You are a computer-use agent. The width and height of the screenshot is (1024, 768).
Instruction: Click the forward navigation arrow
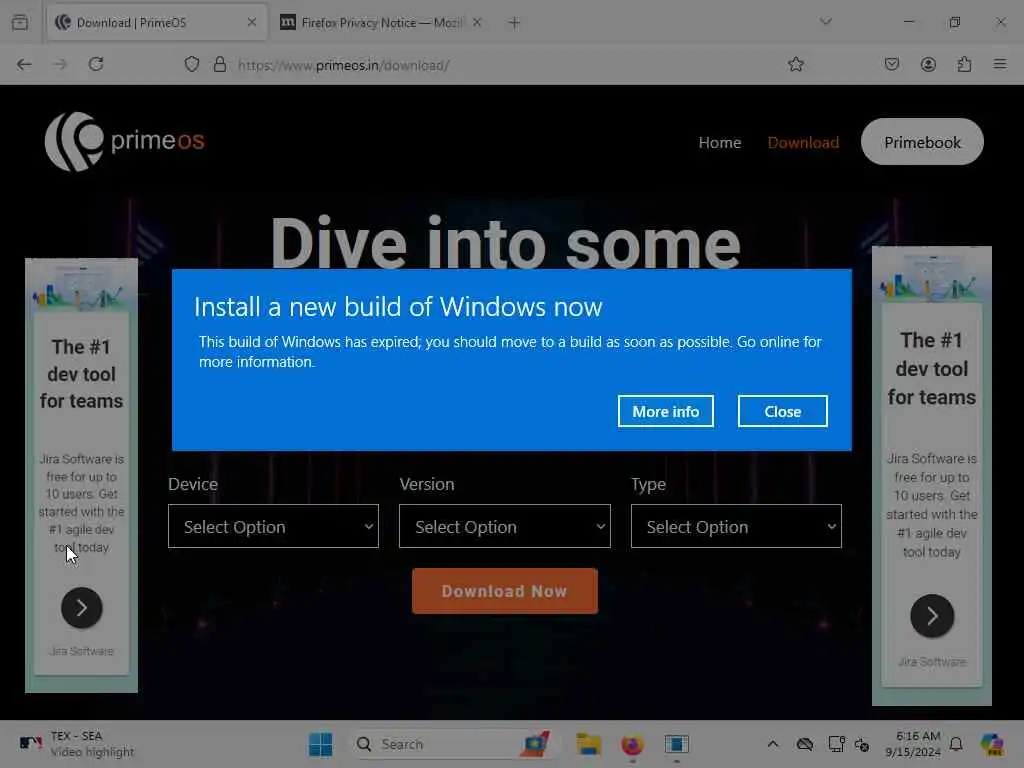[60, 64]
